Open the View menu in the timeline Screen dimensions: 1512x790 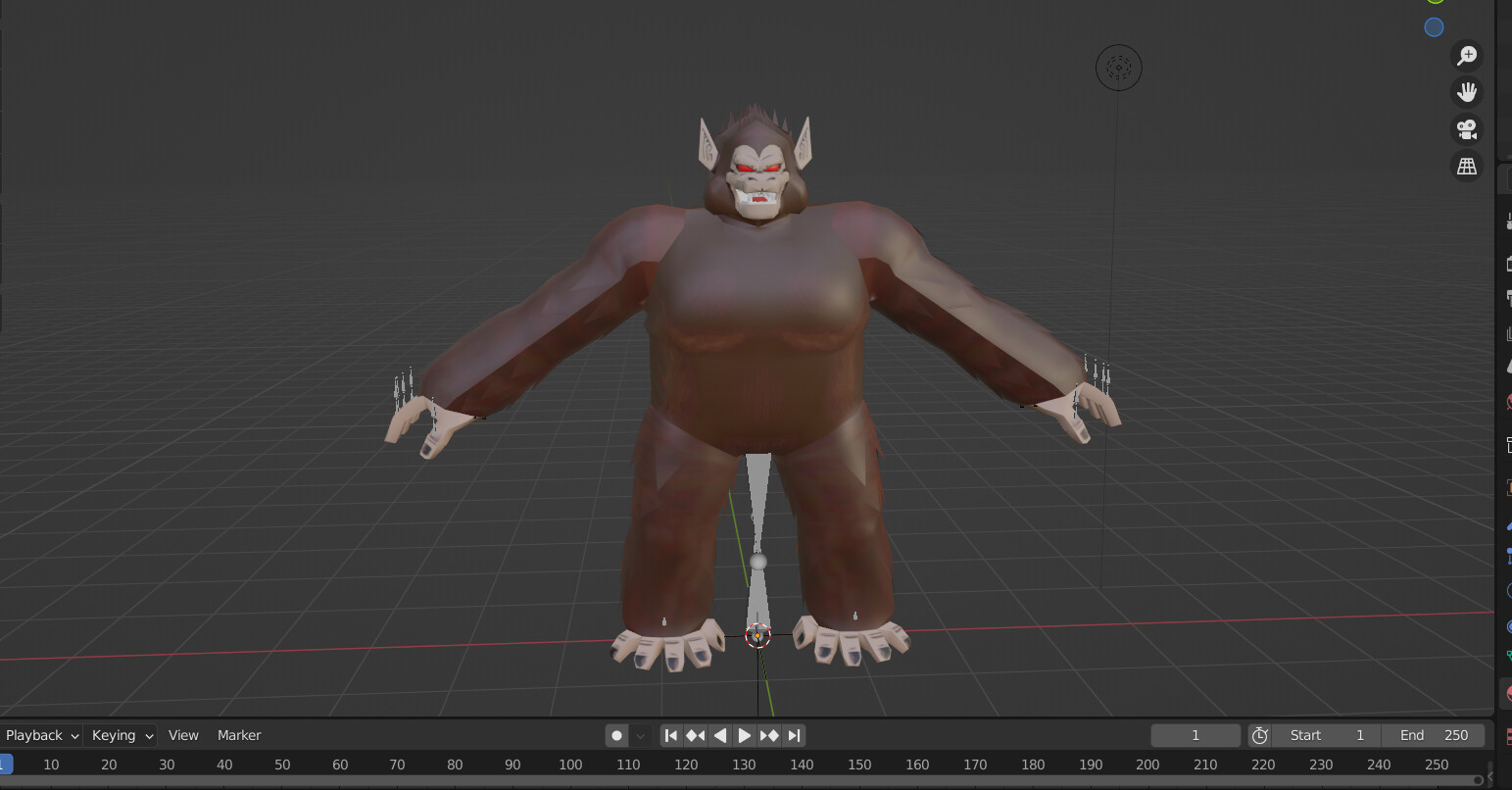(x=183, y=735)
